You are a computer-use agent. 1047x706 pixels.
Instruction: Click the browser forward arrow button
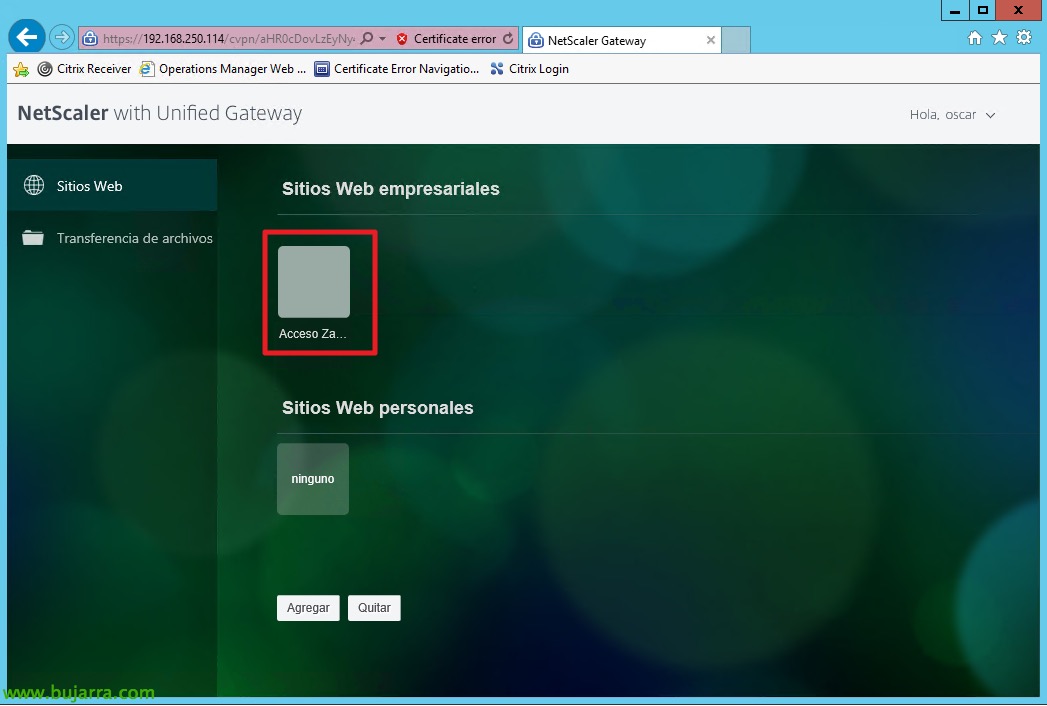[x=61, y=37]
